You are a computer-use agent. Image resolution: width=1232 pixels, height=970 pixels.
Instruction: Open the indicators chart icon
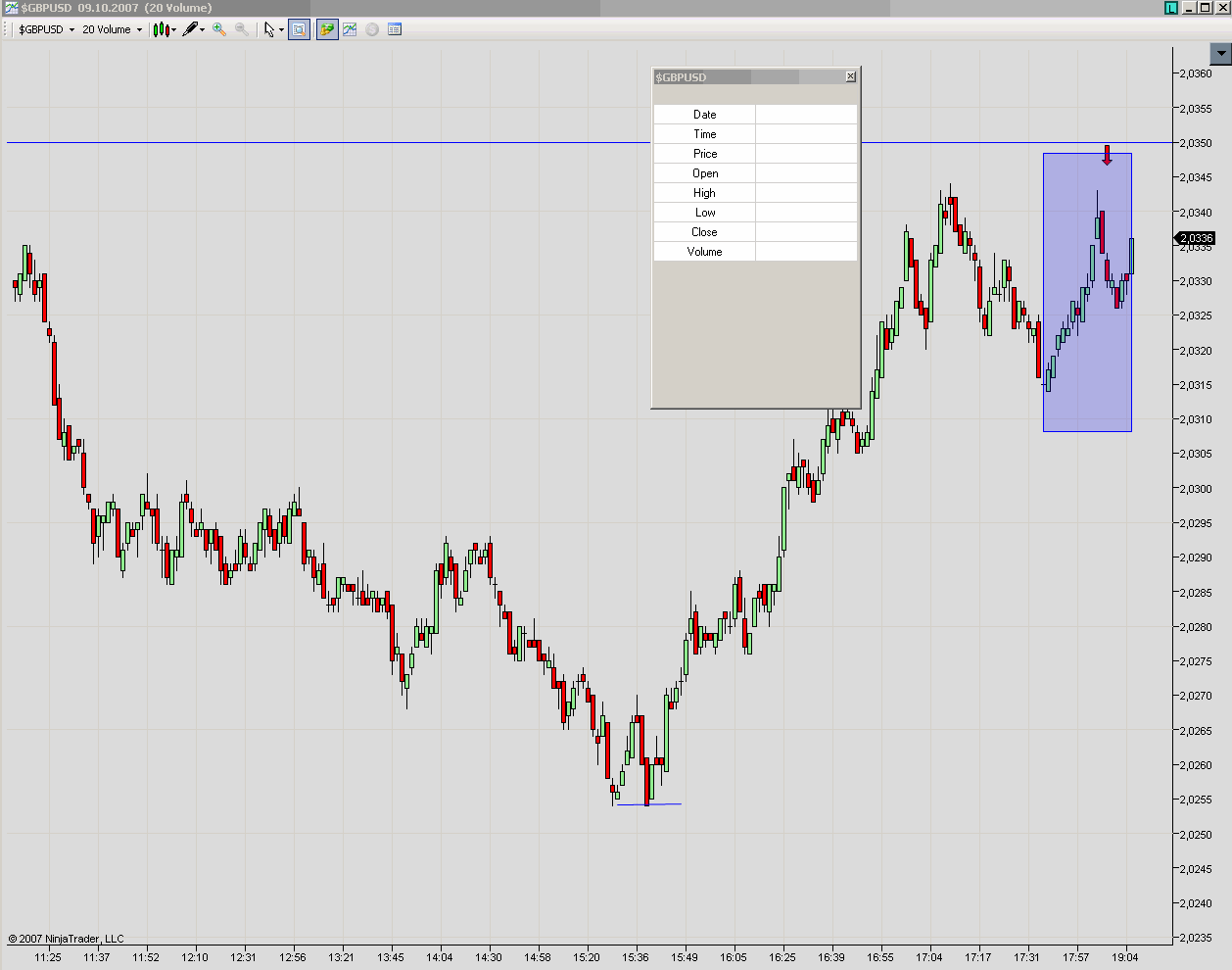pos(350,29)
